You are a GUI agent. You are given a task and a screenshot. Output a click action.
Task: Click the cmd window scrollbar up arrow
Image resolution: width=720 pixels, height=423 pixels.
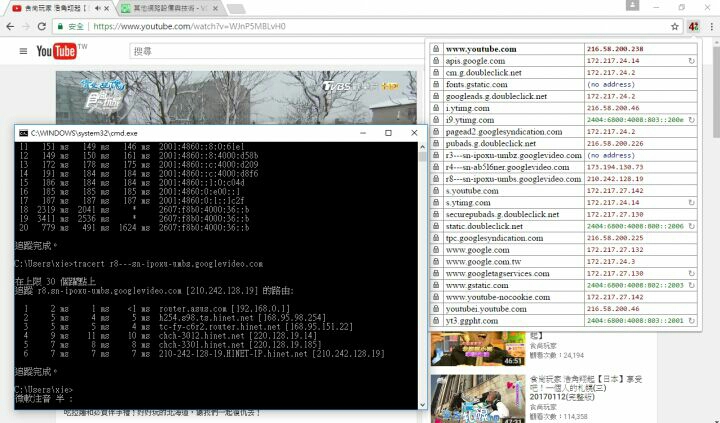tap(422, 147)
